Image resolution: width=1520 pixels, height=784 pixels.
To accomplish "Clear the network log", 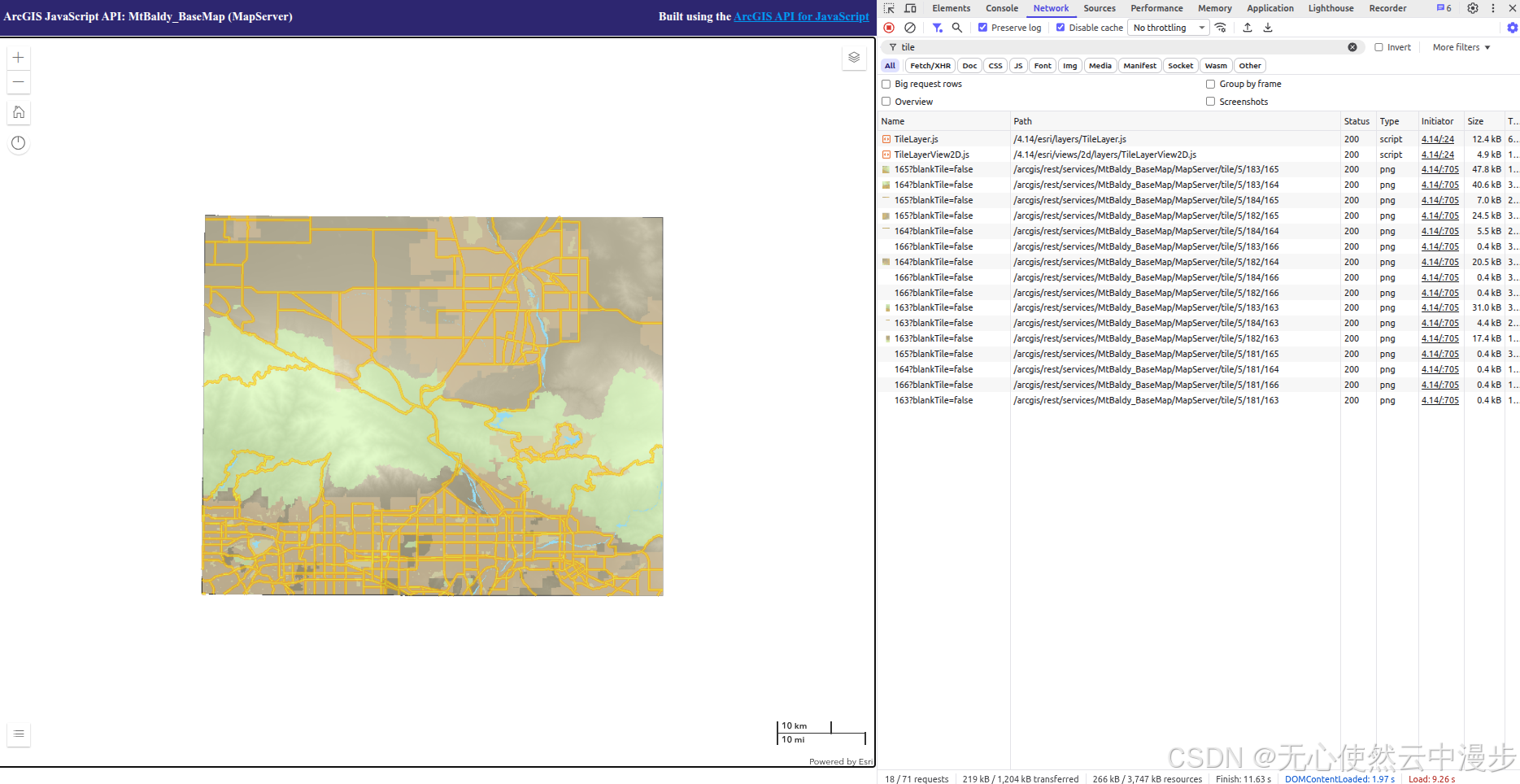I will [x=910, y=28].
